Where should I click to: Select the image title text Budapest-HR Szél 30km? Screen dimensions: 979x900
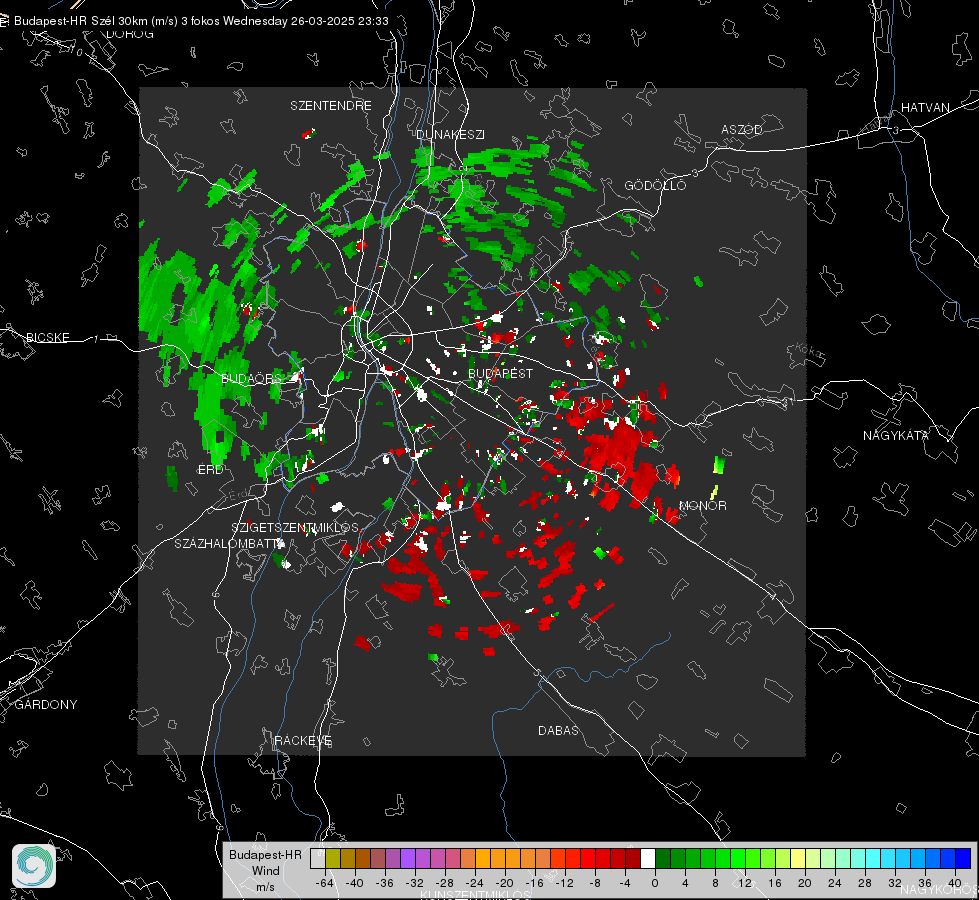[81, 21]
